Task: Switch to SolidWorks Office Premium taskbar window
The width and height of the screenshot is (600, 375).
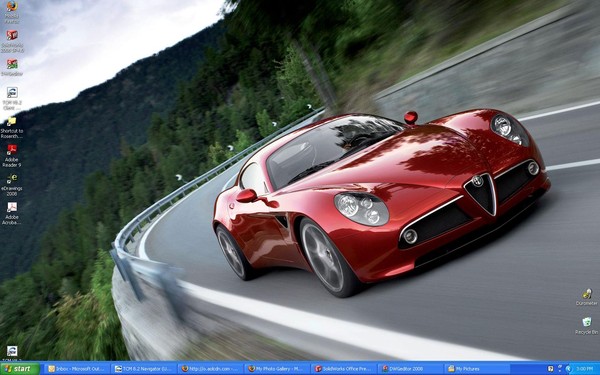Action: click(x=344, y=369)
